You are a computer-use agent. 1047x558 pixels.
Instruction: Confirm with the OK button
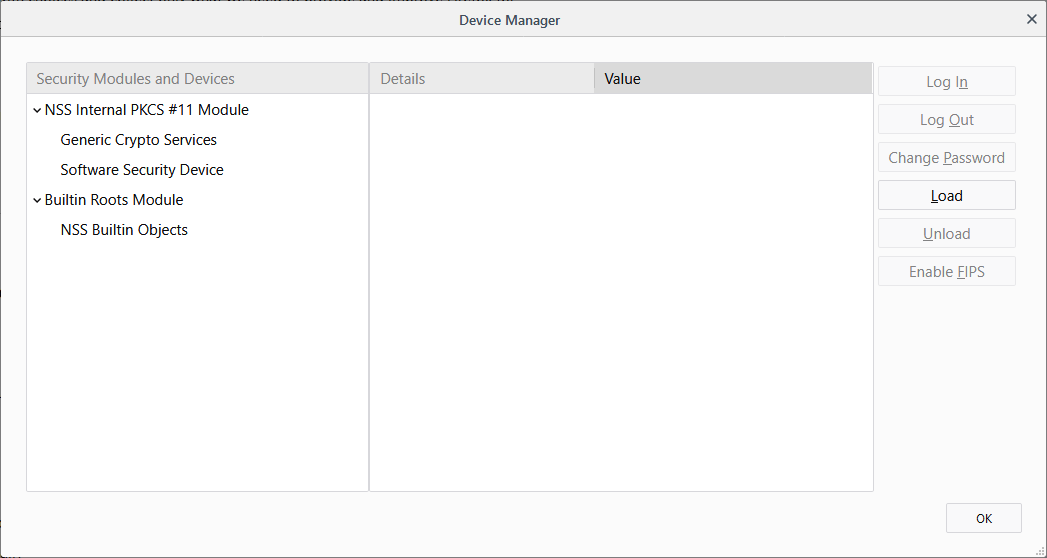pos(983,518)
